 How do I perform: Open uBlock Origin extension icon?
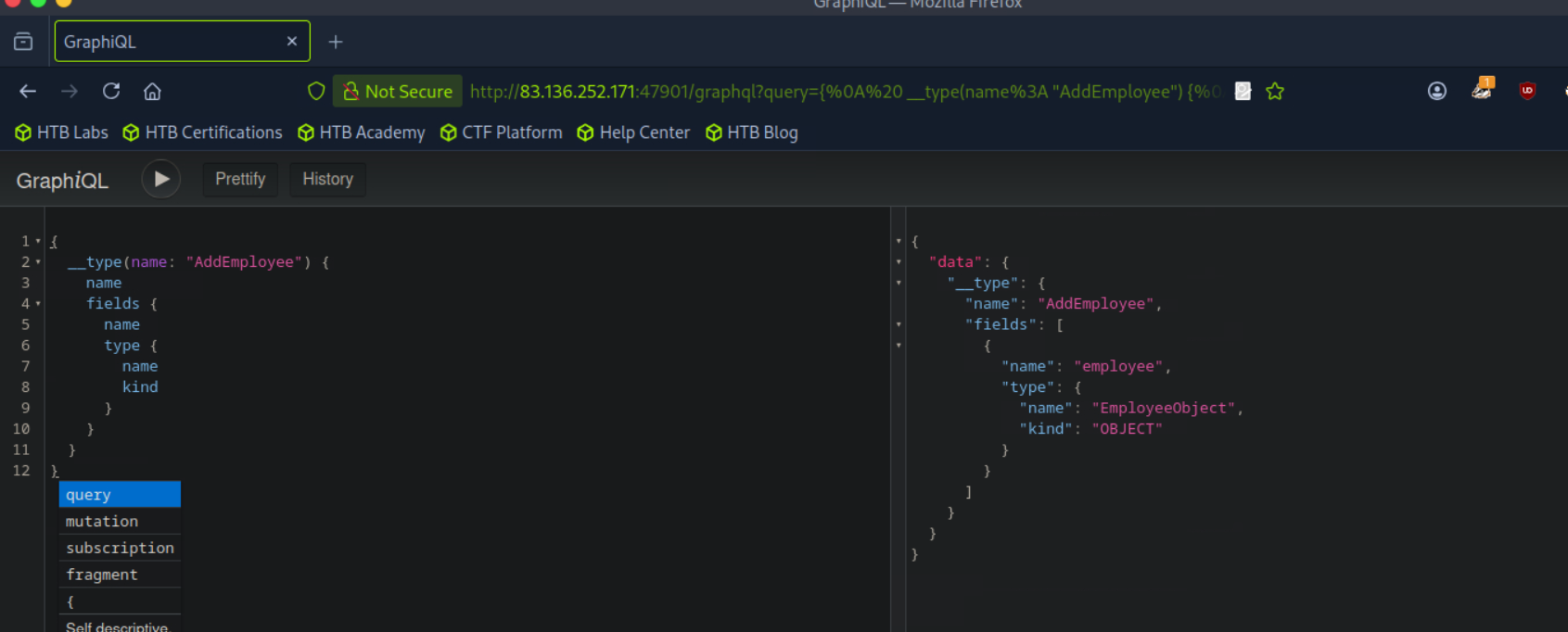pyautogui.click(x=1527, y=91)
